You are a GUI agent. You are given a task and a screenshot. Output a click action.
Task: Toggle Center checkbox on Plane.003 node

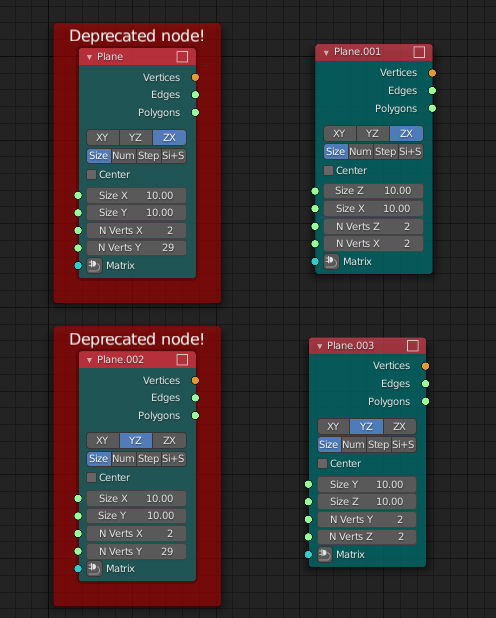[323, 463]
